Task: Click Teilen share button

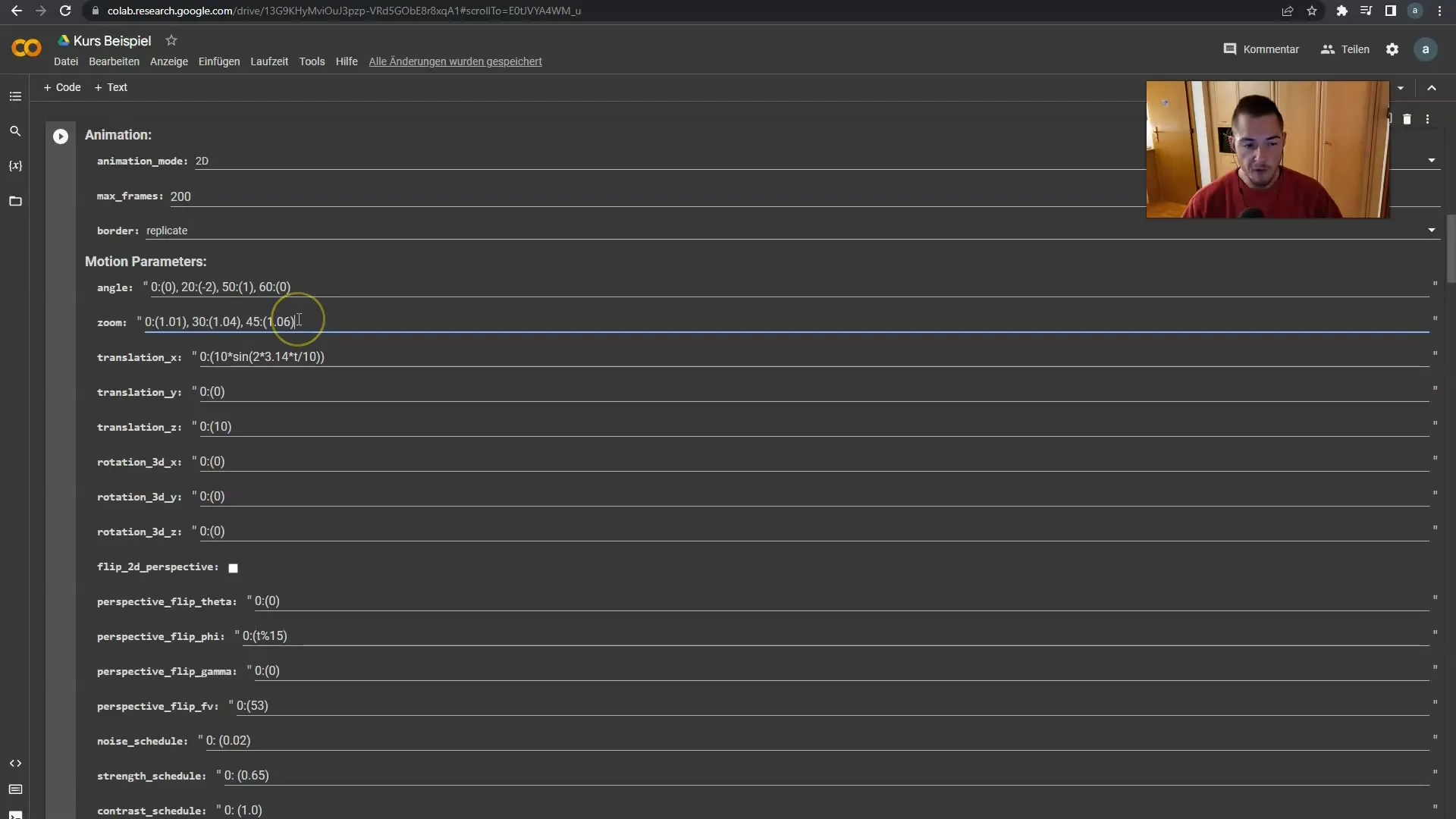Action: click(x=1345, y=49)
